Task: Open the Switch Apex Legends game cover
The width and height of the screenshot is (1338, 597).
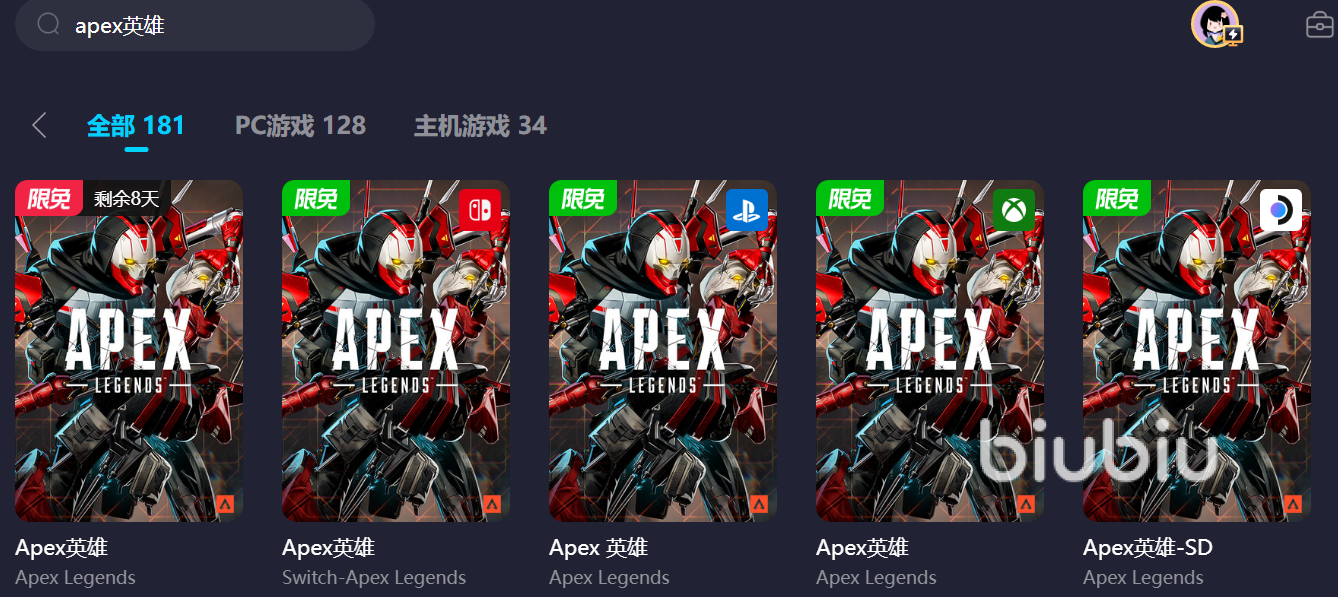Action: (x=396, y=351)
